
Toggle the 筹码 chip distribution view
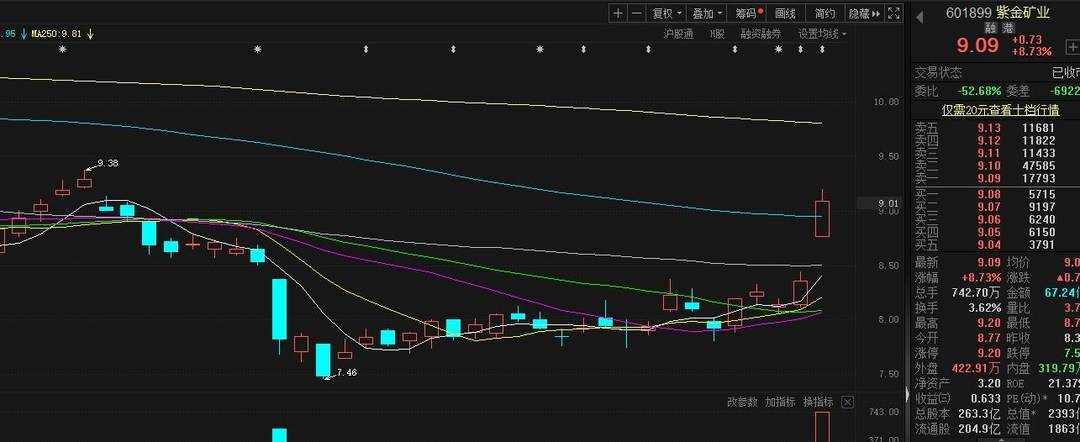[x=748, y=13]
